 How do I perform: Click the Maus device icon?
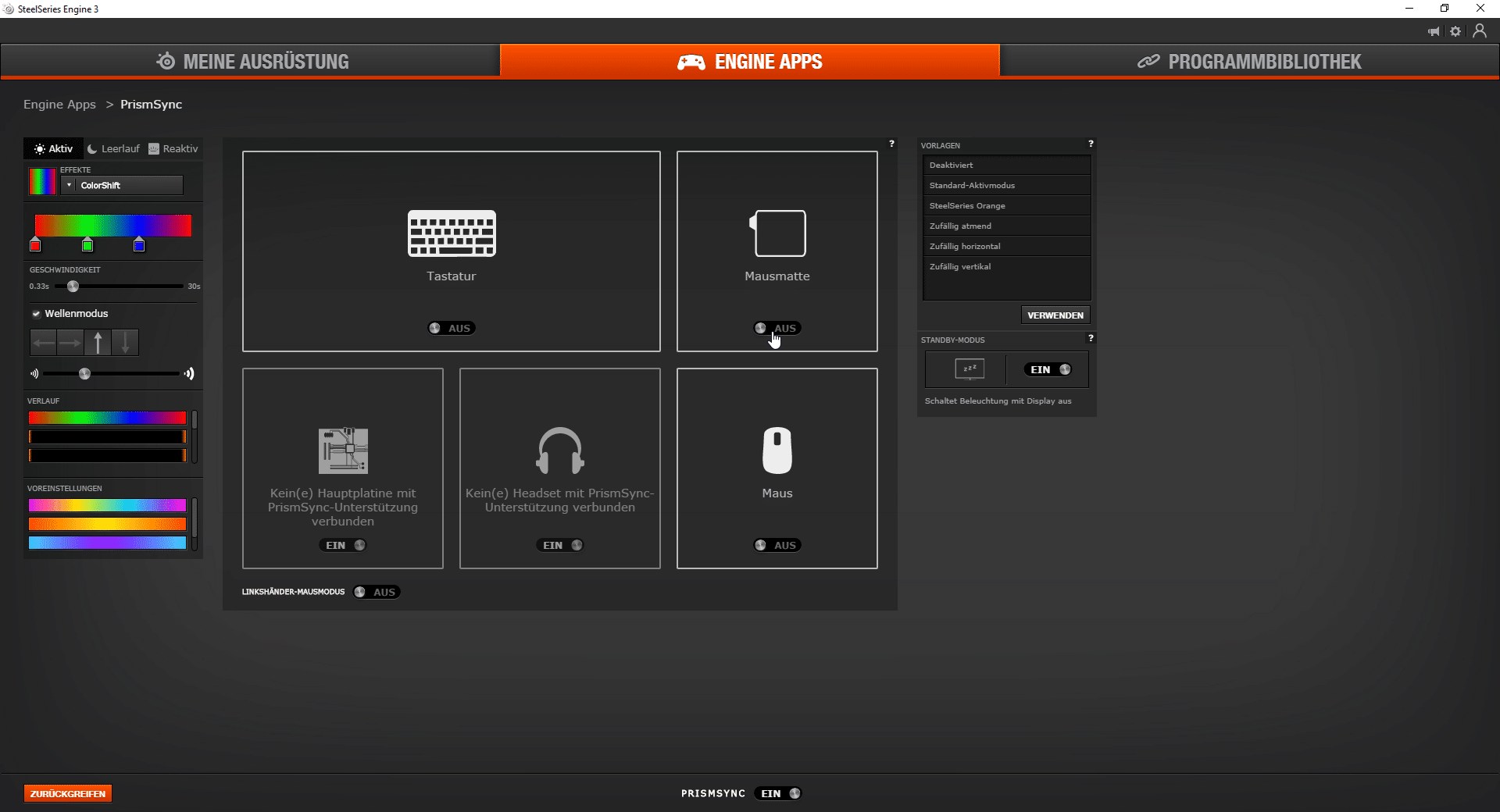pos(777,451)
